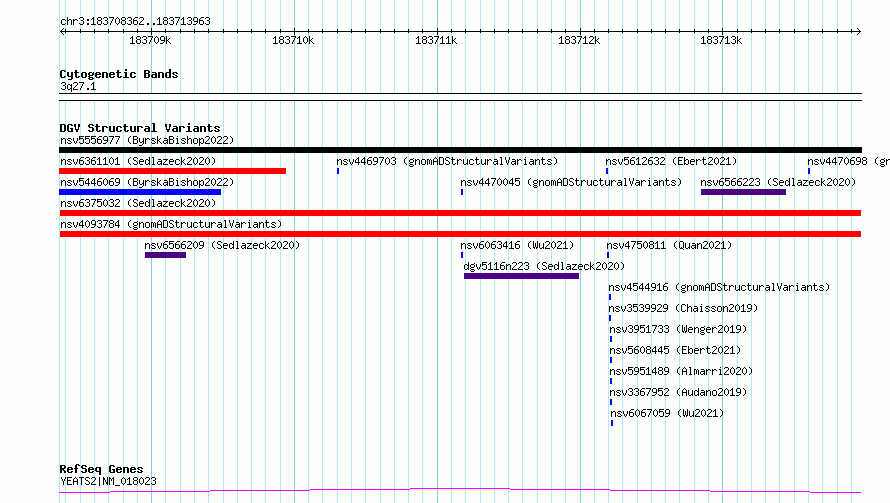Select the purple nsv6566223 variant bar

744,192
